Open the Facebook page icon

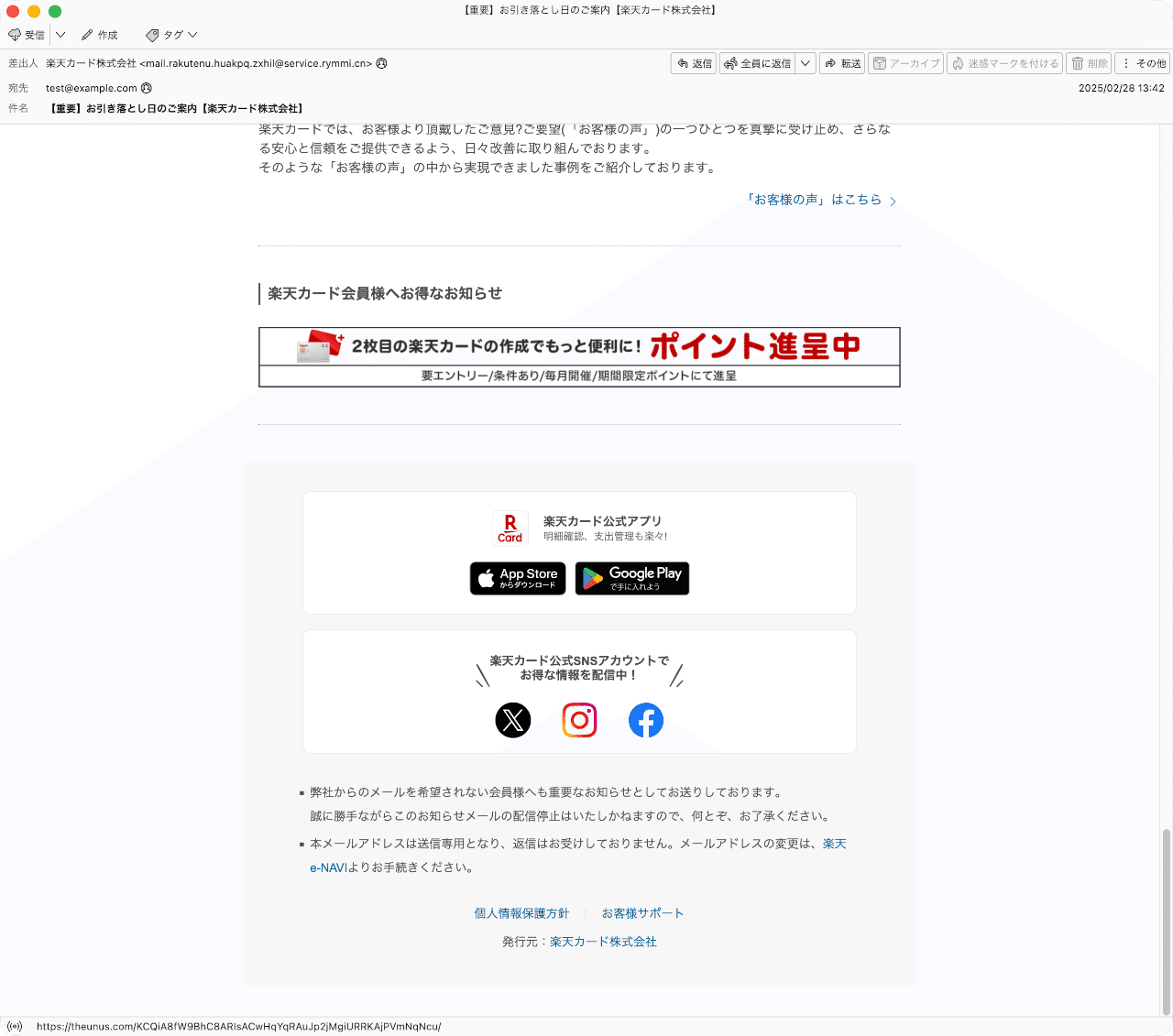pos(645,720)
